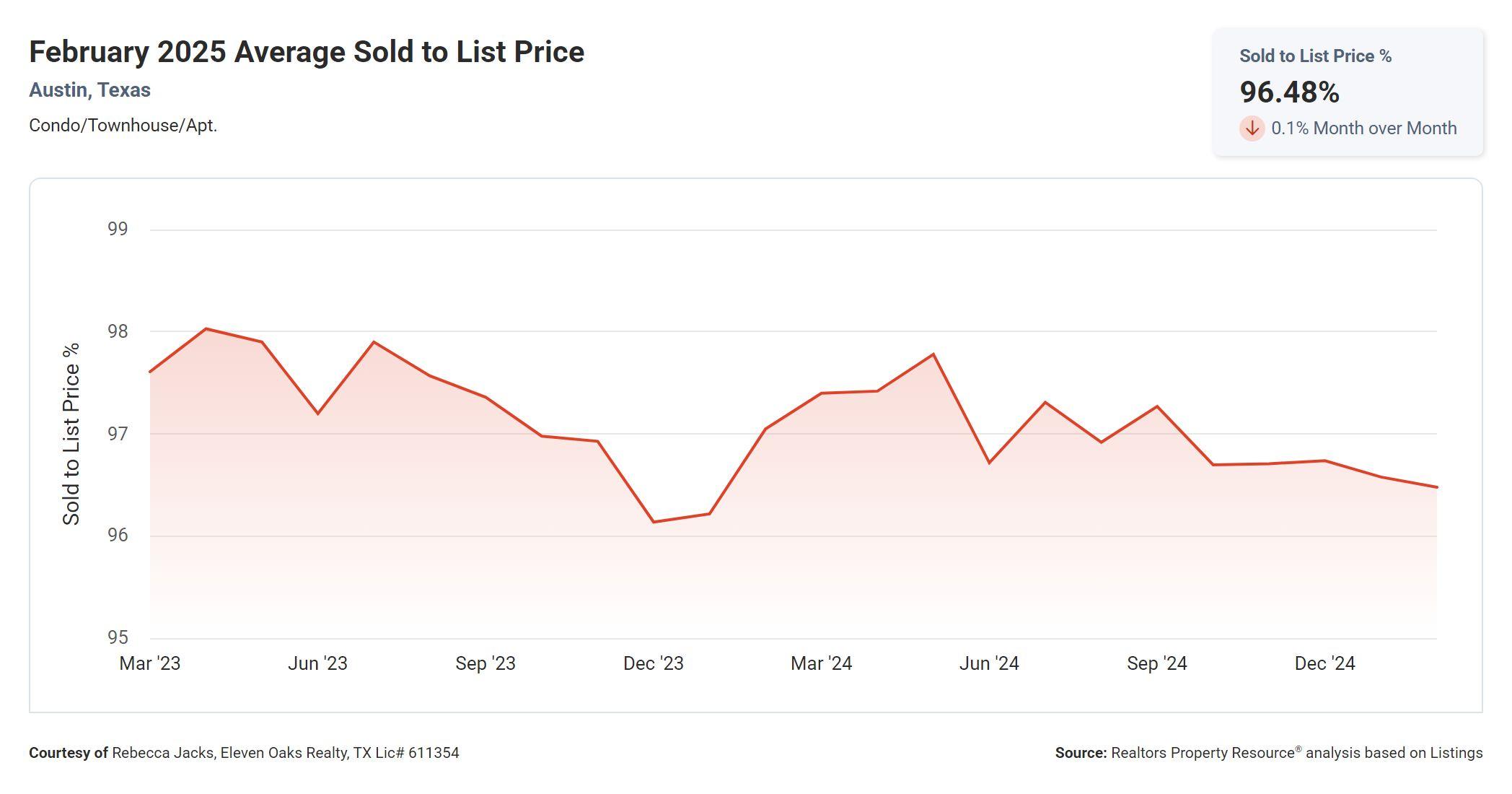Click the vertical Sold to List Price % axis title
This screenshot has height=794, width=1512.
71,434
